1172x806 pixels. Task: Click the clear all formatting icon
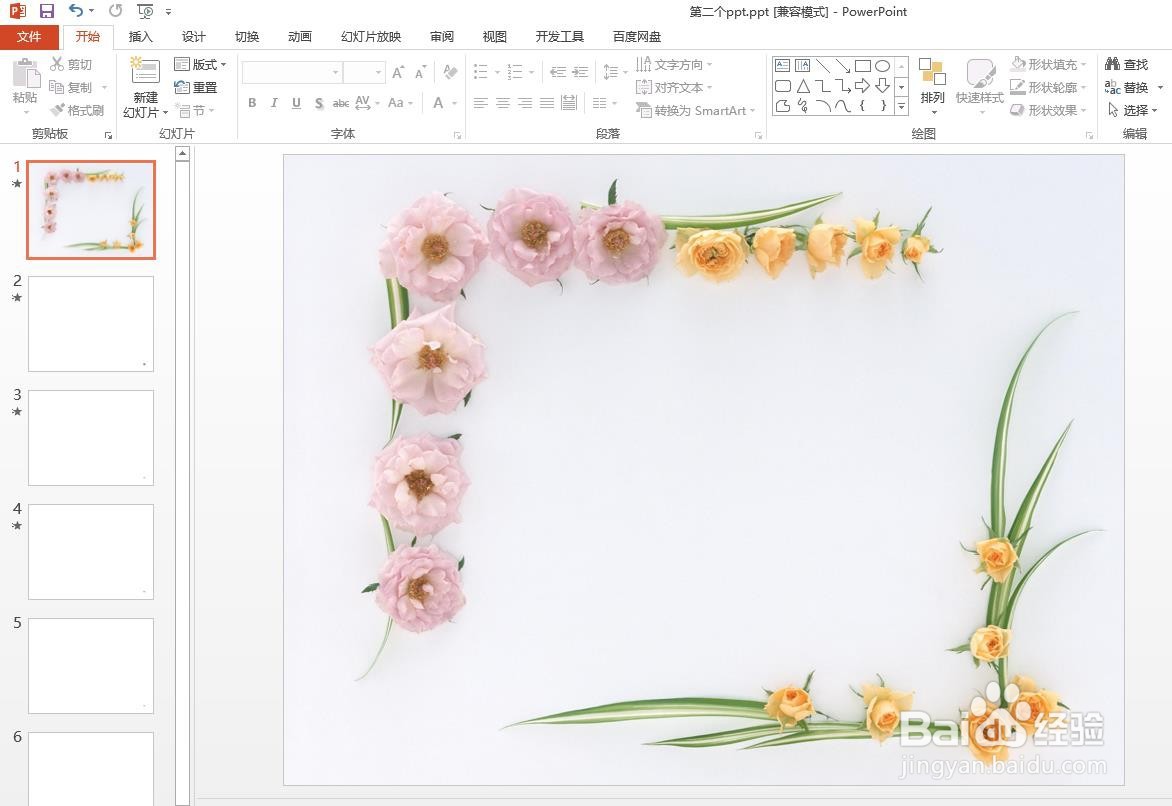(450, 73)
